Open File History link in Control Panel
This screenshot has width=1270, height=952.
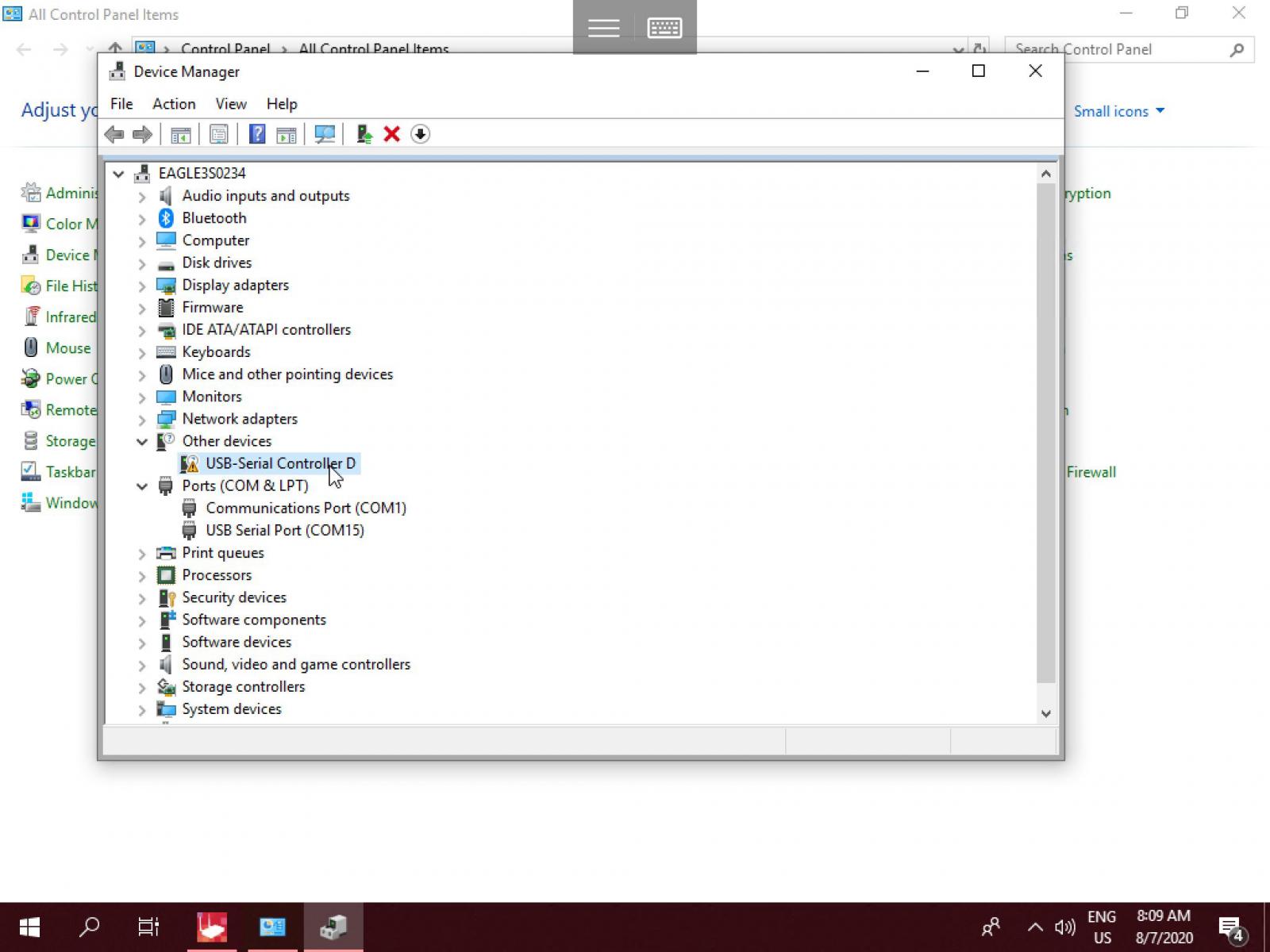[x=71, y=286]
